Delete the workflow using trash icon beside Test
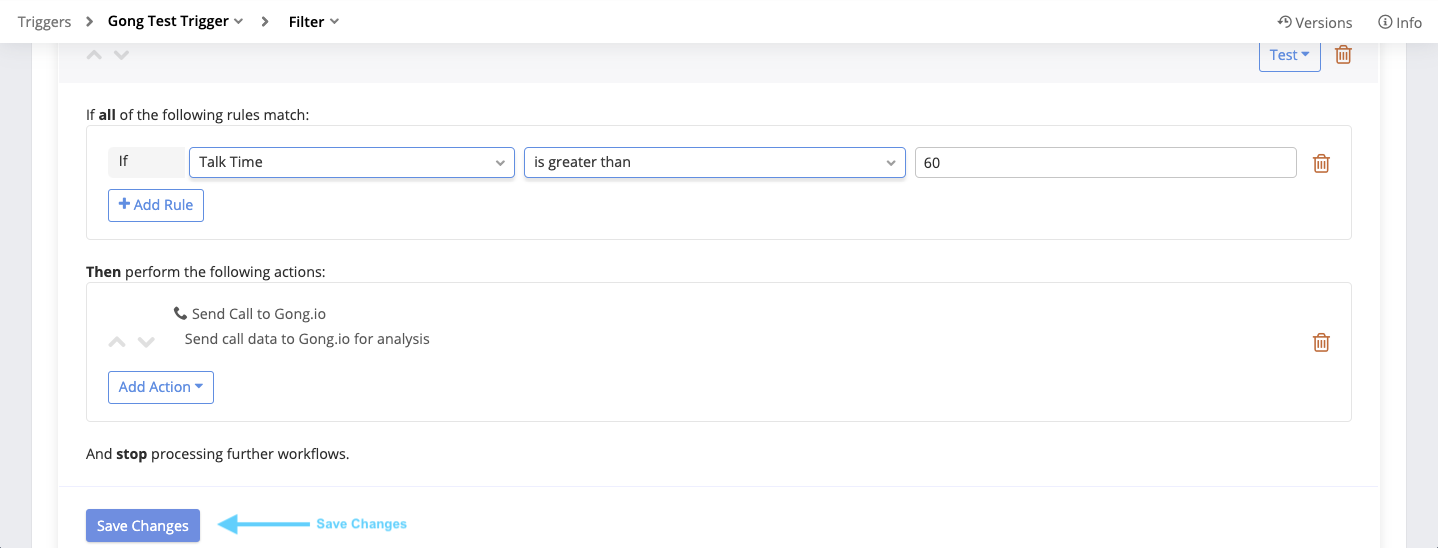Screen dimensions: 1438x548 click(x=1343, y=55)
